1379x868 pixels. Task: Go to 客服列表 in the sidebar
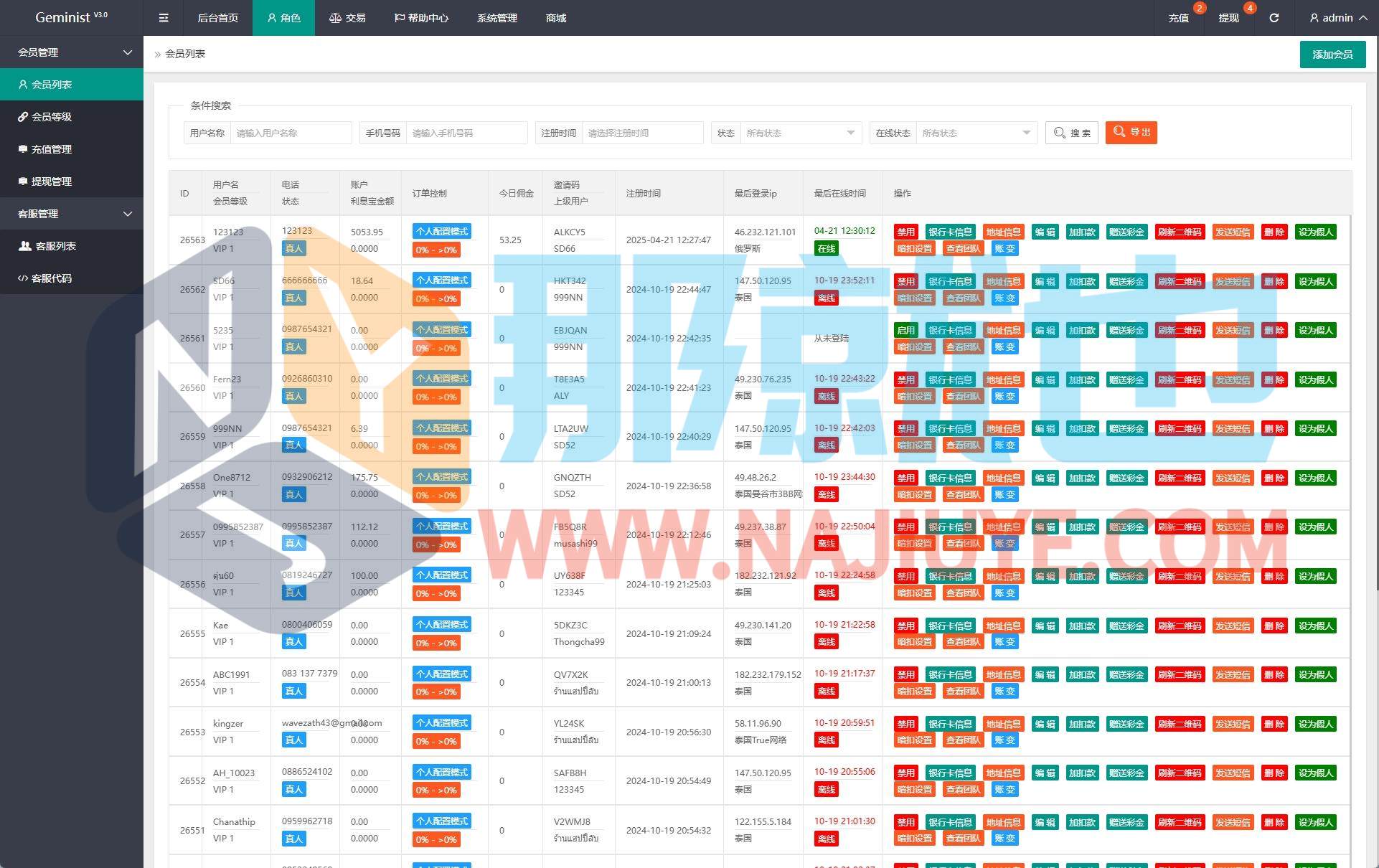pos(55,246)
